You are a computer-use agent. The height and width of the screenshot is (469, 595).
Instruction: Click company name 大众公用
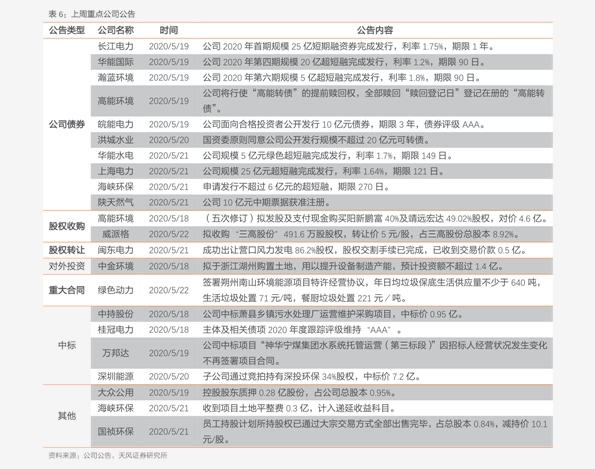[116, 392]
